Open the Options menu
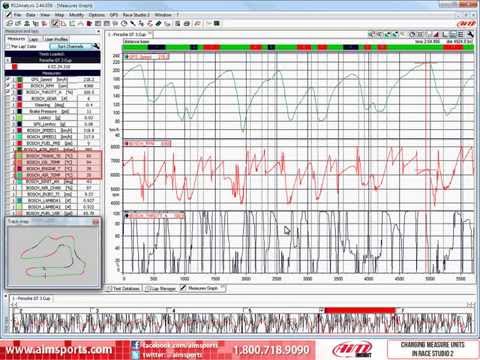Viewport: 480px width, 360px height. click(x=97, y=15)
